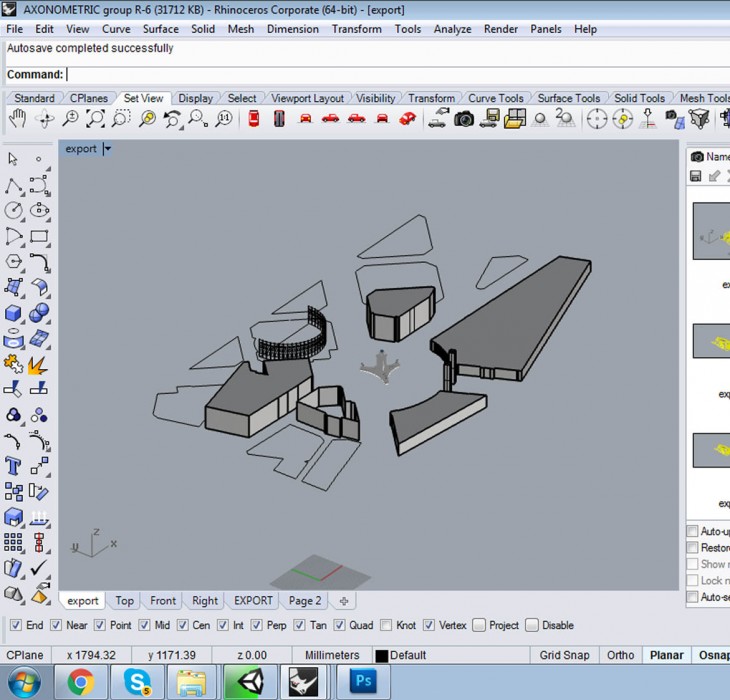The image size is (730, 700).
Task: Choose the Box solid tool
Action: 14,314
